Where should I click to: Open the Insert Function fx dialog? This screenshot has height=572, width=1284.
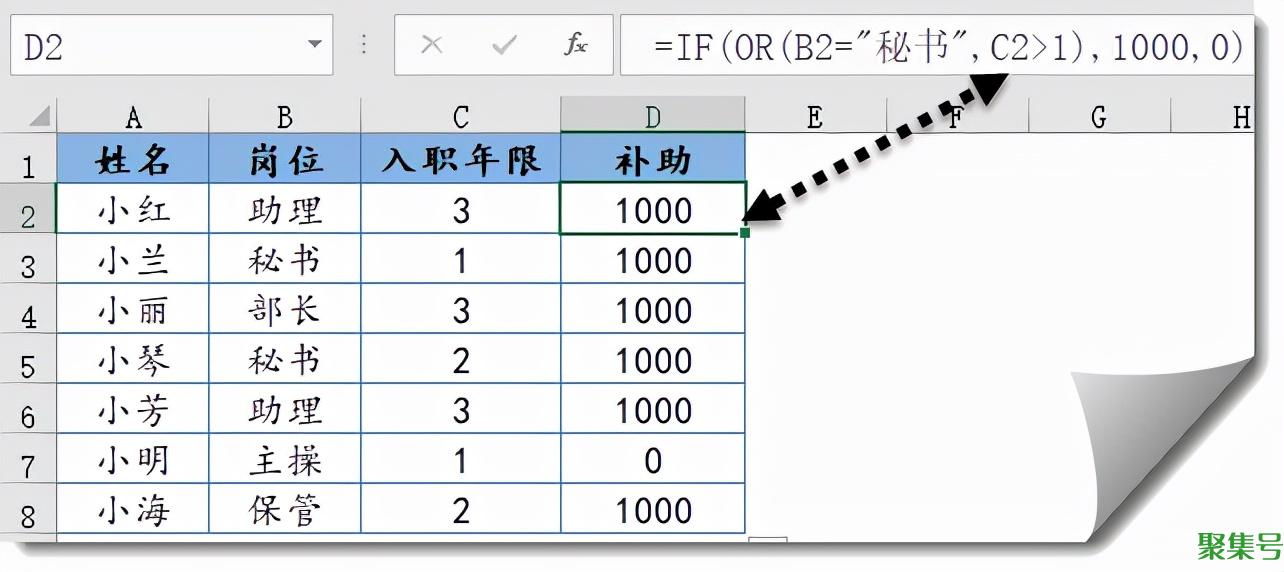(576, 46)
